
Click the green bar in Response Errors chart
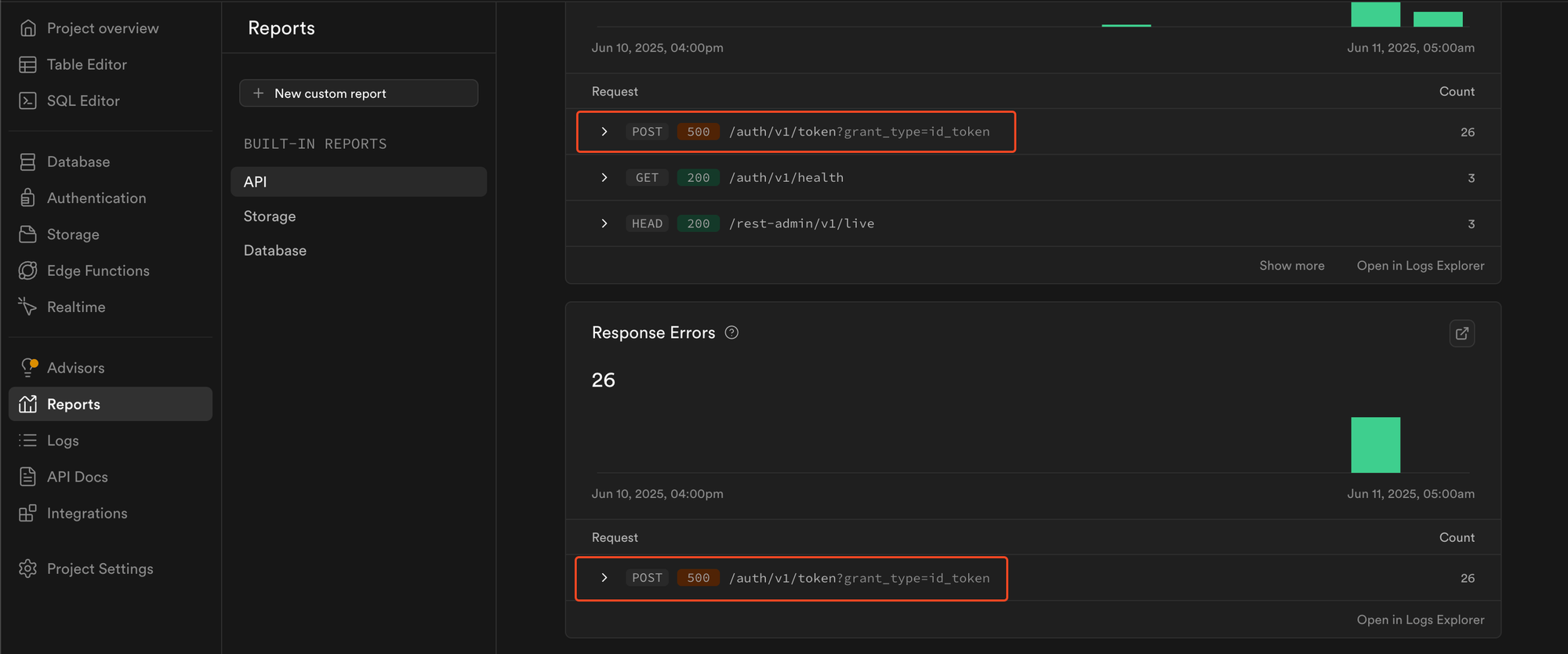[x=1375, y=445]
